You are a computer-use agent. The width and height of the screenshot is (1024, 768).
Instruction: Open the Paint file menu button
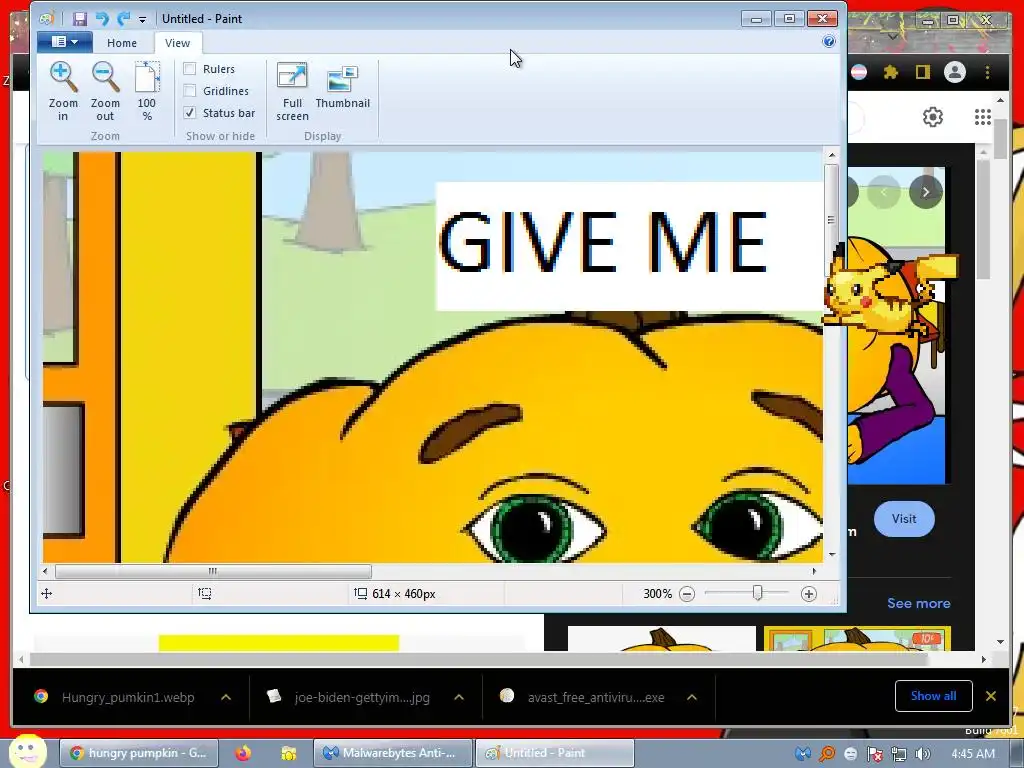point(63,42)
